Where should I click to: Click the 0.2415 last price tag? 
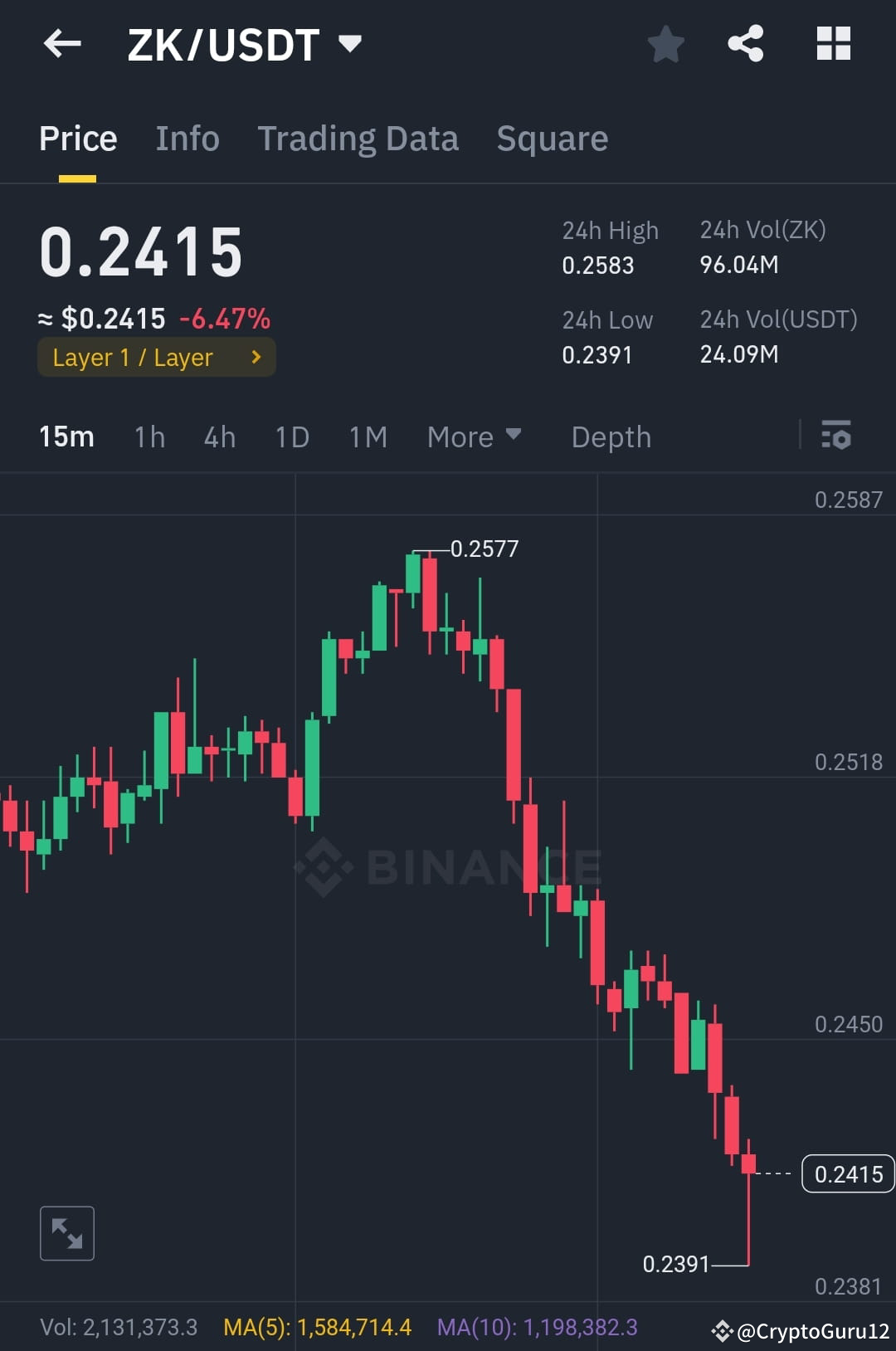tap(847, 1173)
